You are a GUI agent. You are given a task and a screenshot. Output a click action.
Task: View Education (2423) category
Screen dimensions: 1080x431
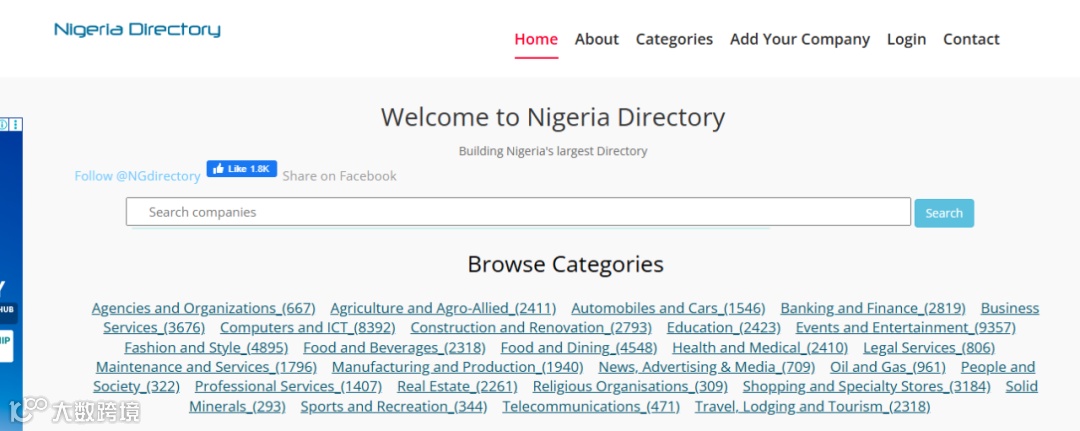point(723,327)
